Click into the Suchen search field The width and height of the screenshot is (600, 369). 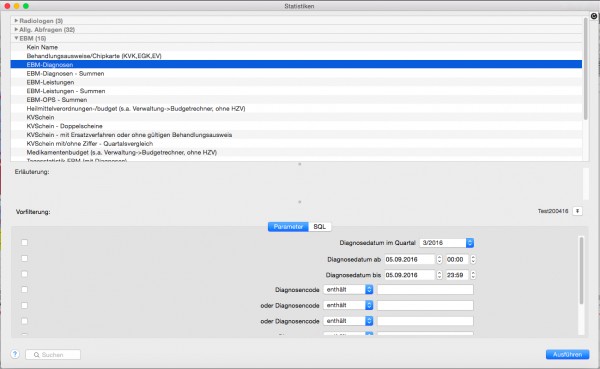coord(53,355)
